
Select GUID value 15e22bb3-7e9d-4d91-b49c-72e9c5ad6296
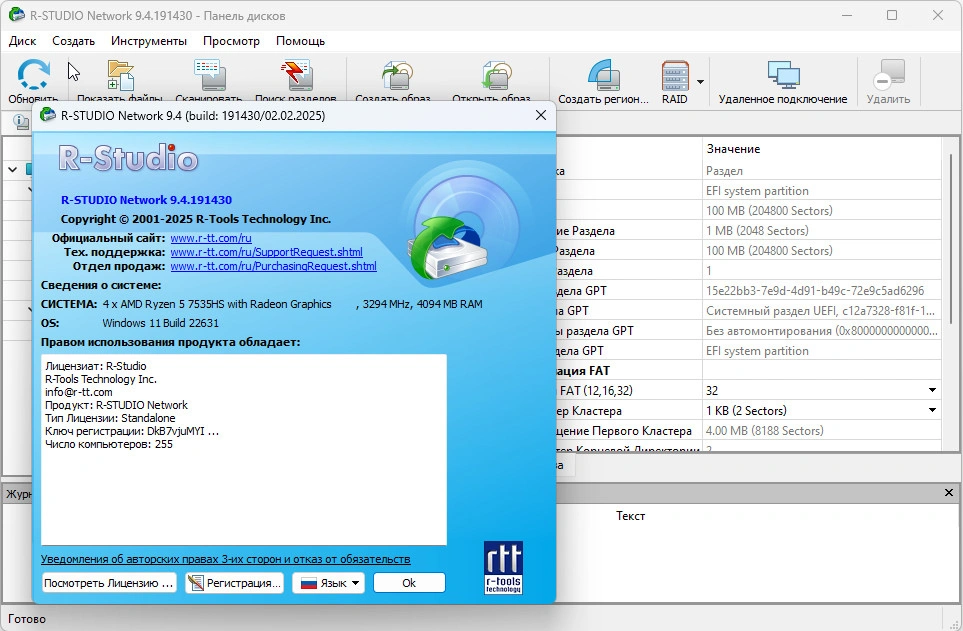point(822,291)
